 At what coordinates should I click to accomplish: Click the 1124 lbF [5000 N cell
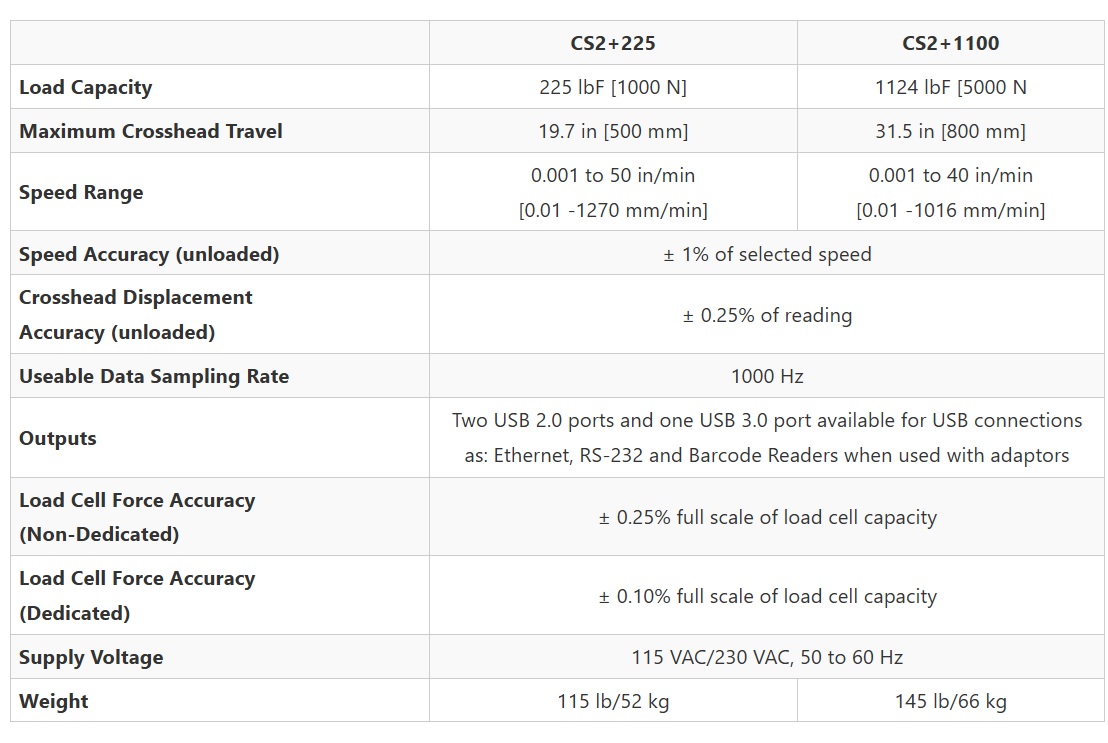(x=950, y=87)
